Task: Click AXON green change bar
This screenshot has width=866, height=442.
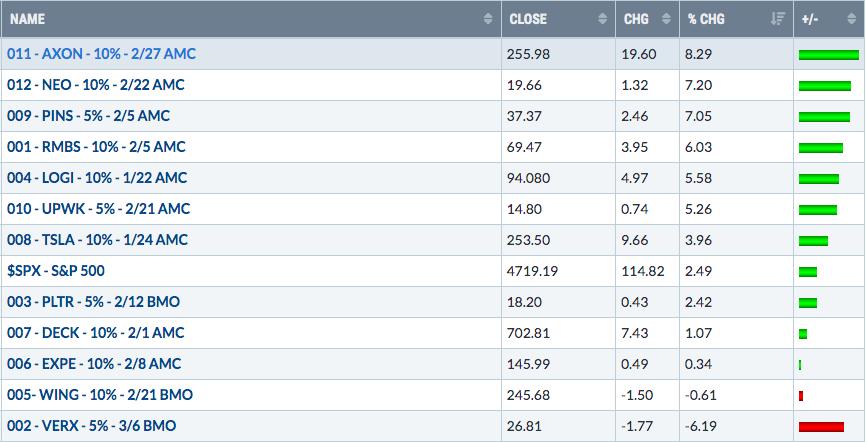Action: [x=829, y=55]
